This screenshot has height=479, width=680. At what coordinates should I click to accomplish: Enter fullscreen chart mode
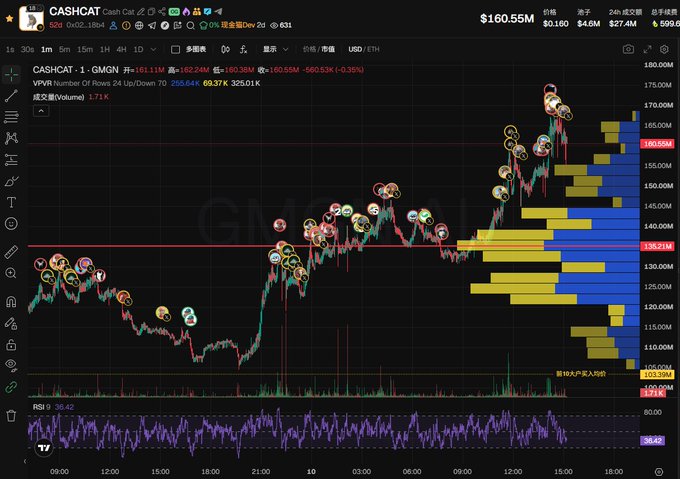click(x=647, y=49)
